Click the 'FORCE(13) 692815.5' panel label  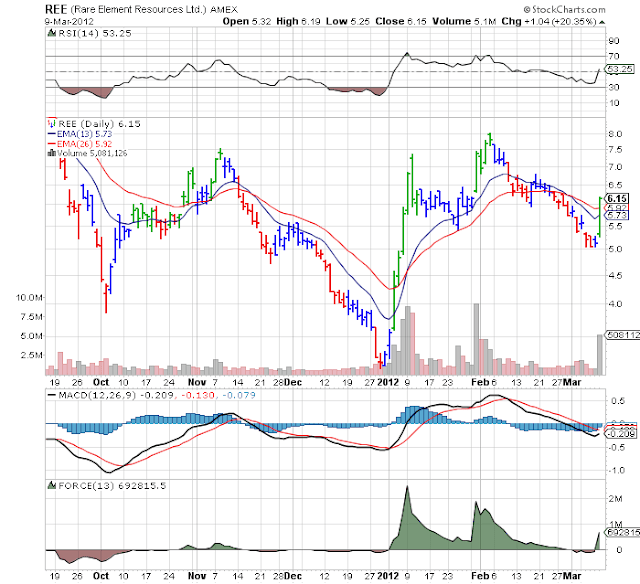pyautogui.click(x=112, y=486)
